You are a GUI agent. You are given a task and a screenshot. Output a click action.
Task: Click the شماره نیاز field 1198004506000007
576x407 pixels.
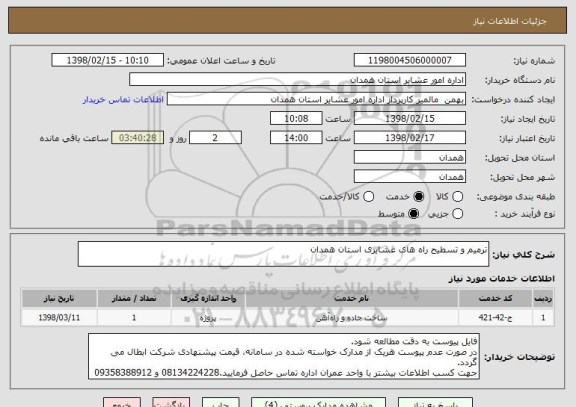[410, 60]
